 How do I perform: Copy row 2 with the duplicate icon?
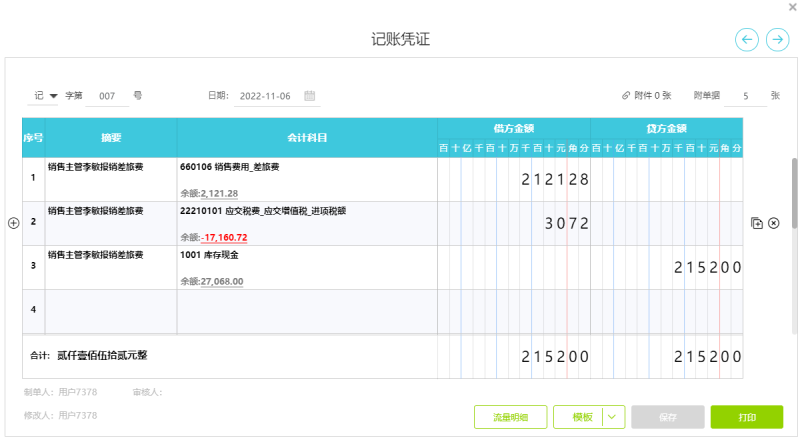tap(756, 223)
